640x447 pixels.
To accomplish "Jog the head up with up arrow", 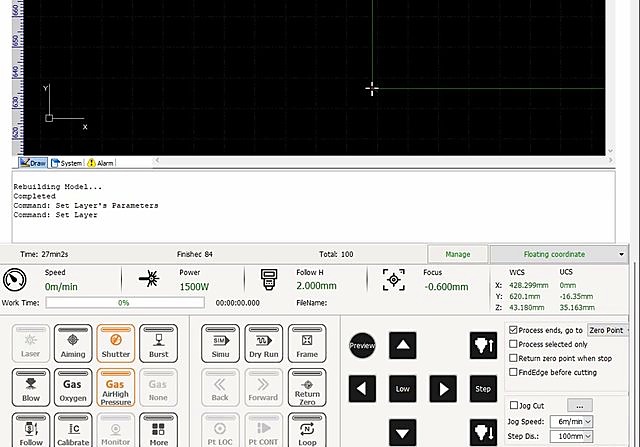I will click(402, 345).
